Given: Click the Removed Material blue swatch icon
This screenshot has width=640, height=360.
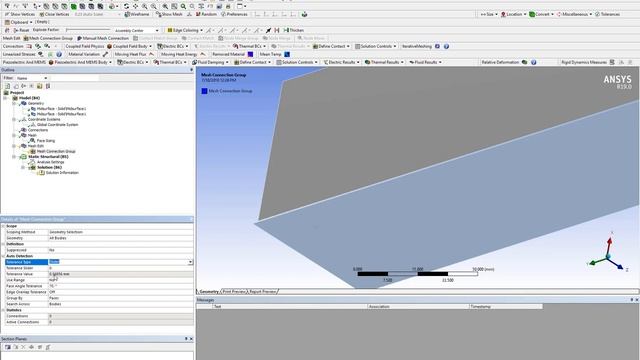Looking at the screenshot, I should (x=250, y=54).
